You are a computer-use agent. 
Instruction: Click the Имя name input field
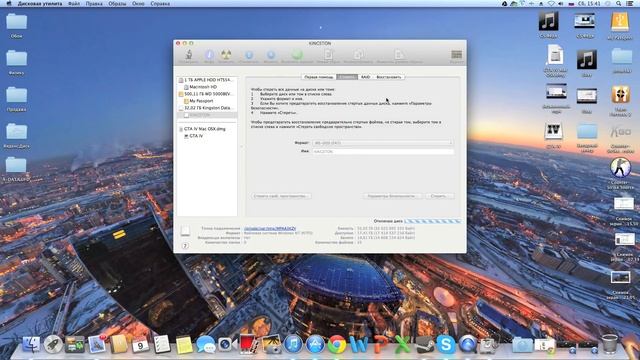[383, 151]
